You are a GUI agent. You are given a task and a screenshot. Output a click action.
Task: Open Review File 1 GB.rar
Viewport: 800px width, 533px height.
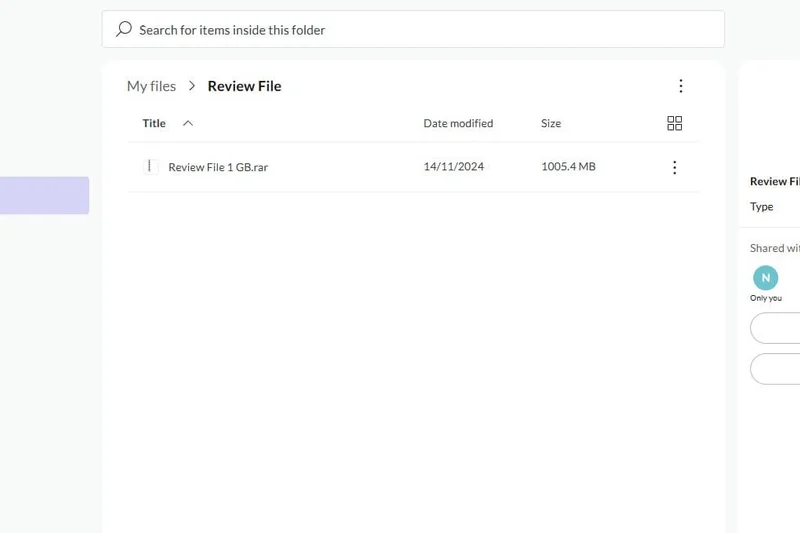[218, 167]
